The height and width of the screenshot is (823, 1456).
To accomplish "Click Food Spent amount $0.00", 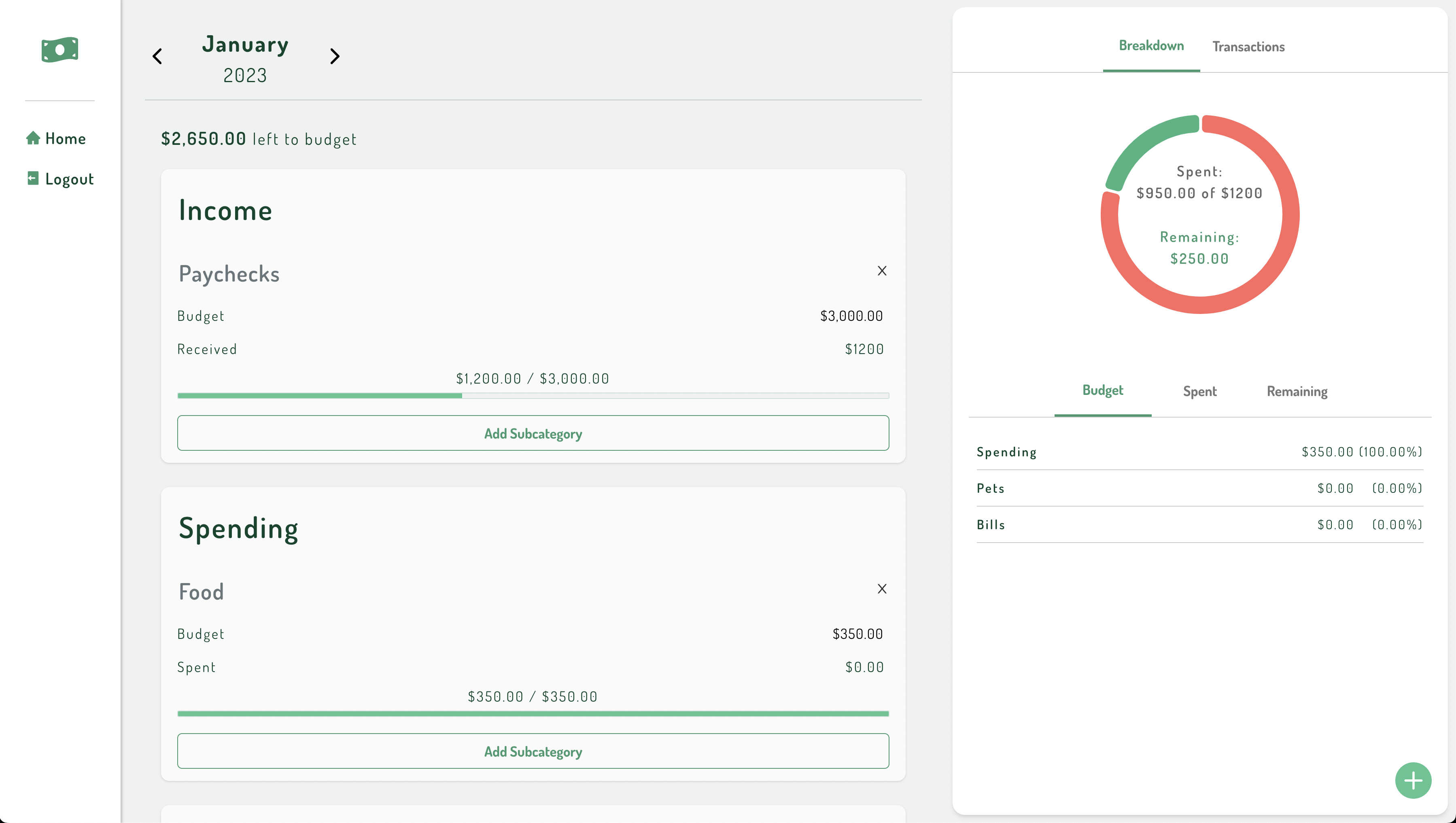I will [x=864, y=668].
